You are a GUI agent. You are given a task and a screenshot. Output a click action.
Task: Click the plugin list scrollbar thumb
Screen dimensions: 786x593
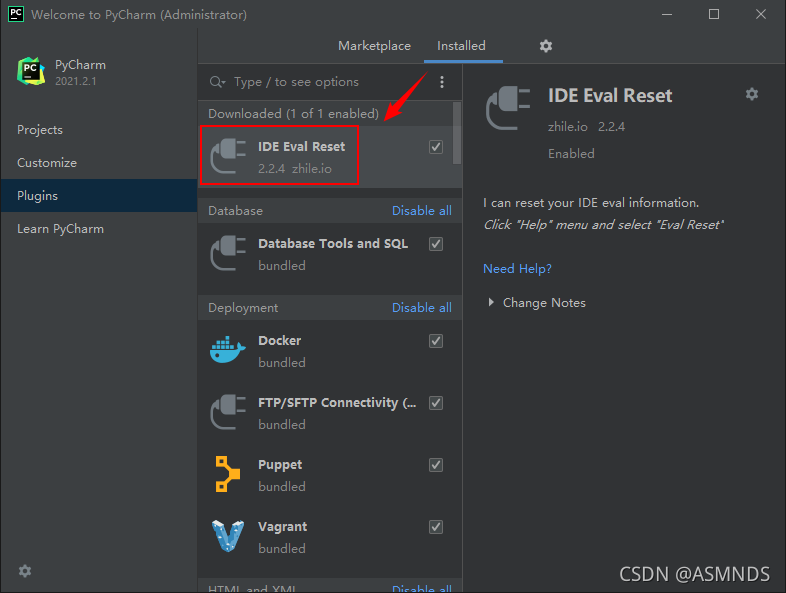[x=457, y=133]
